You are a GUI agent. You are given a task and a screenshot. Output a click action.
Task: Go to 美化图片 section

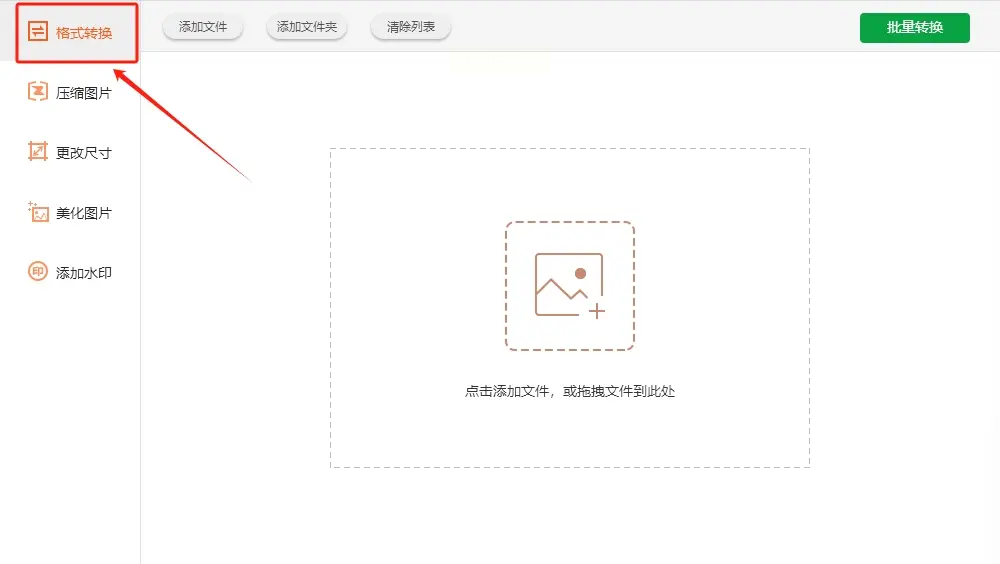pos(84,213)
